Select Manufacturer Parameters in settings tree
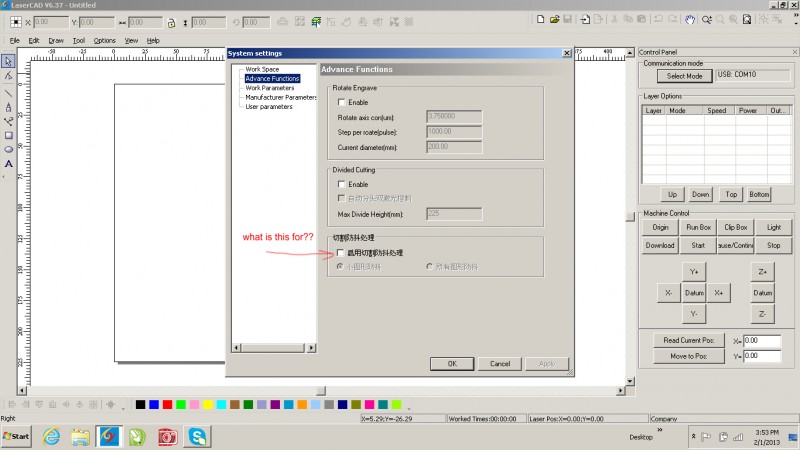Viewport: 800px width, 450px height. coord(281,97)
